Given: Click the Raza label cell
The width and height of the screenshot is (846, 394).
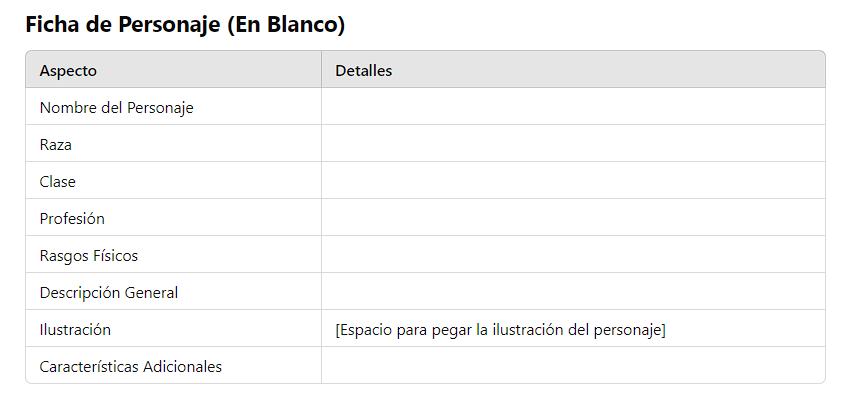Looking at the screenshot, I should coord(173,143).
